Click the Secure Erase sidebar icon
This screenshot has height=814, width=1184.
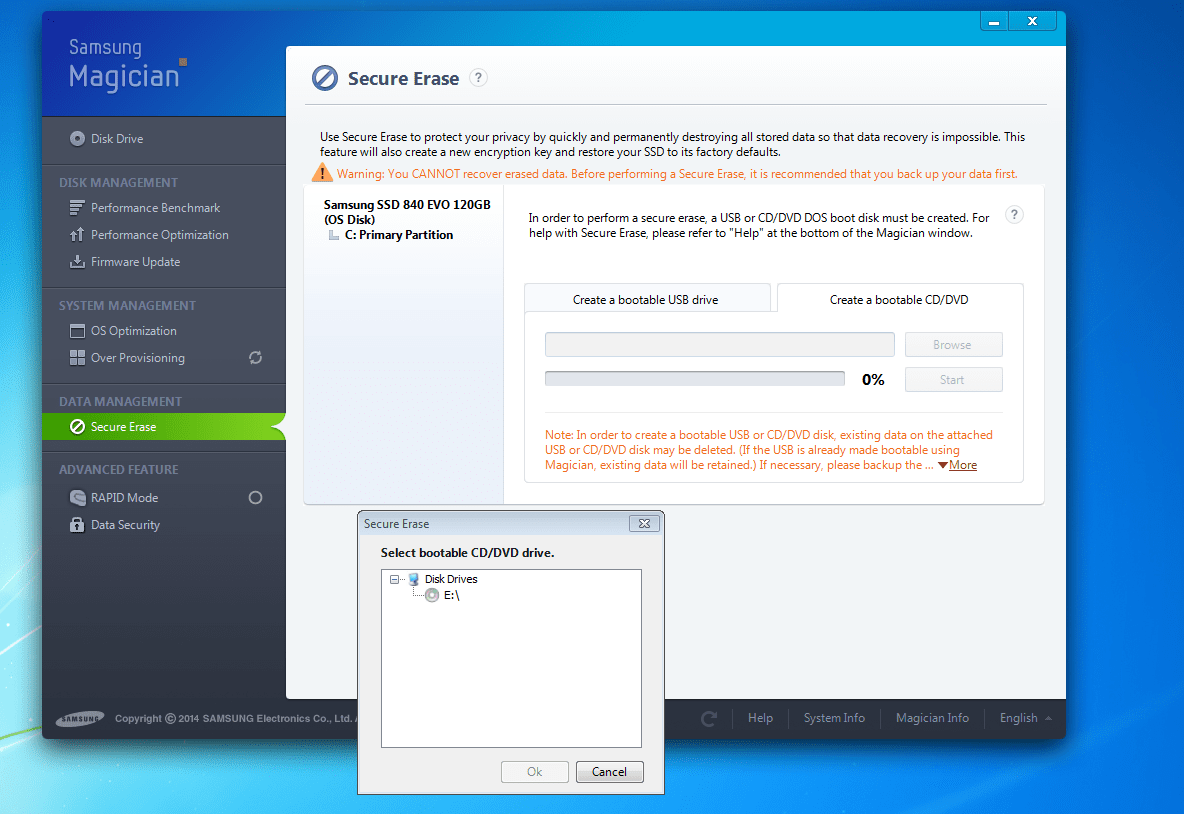[77, 427]
